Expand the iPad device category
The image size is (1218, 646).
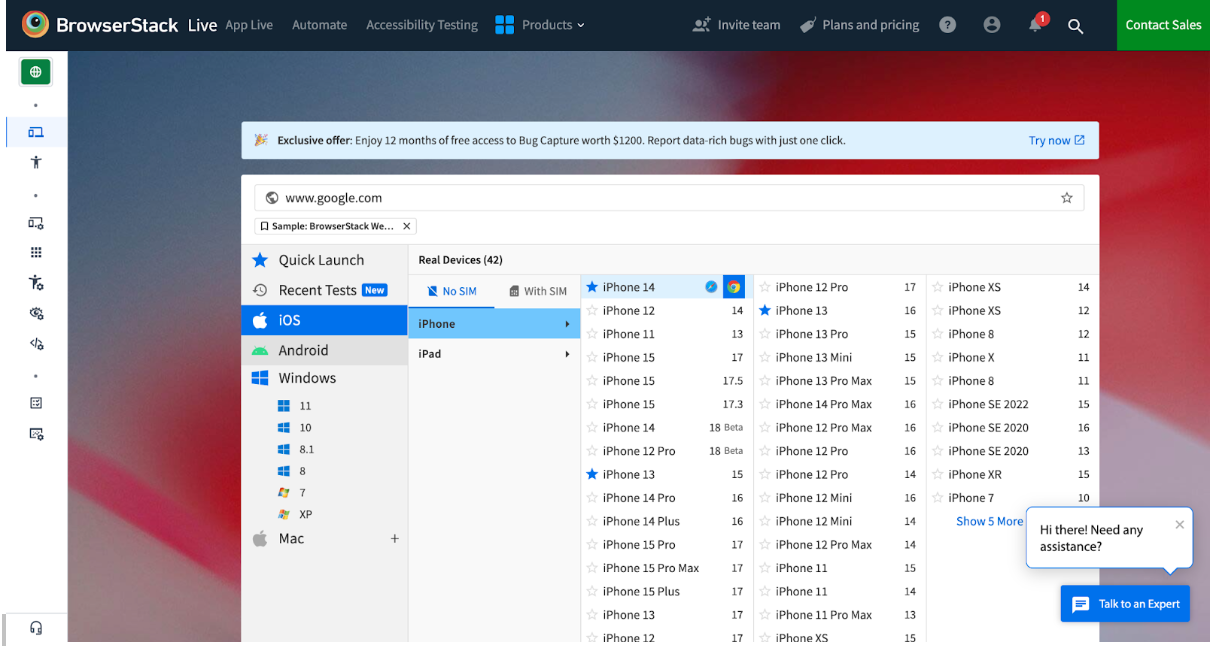(494, 354)
